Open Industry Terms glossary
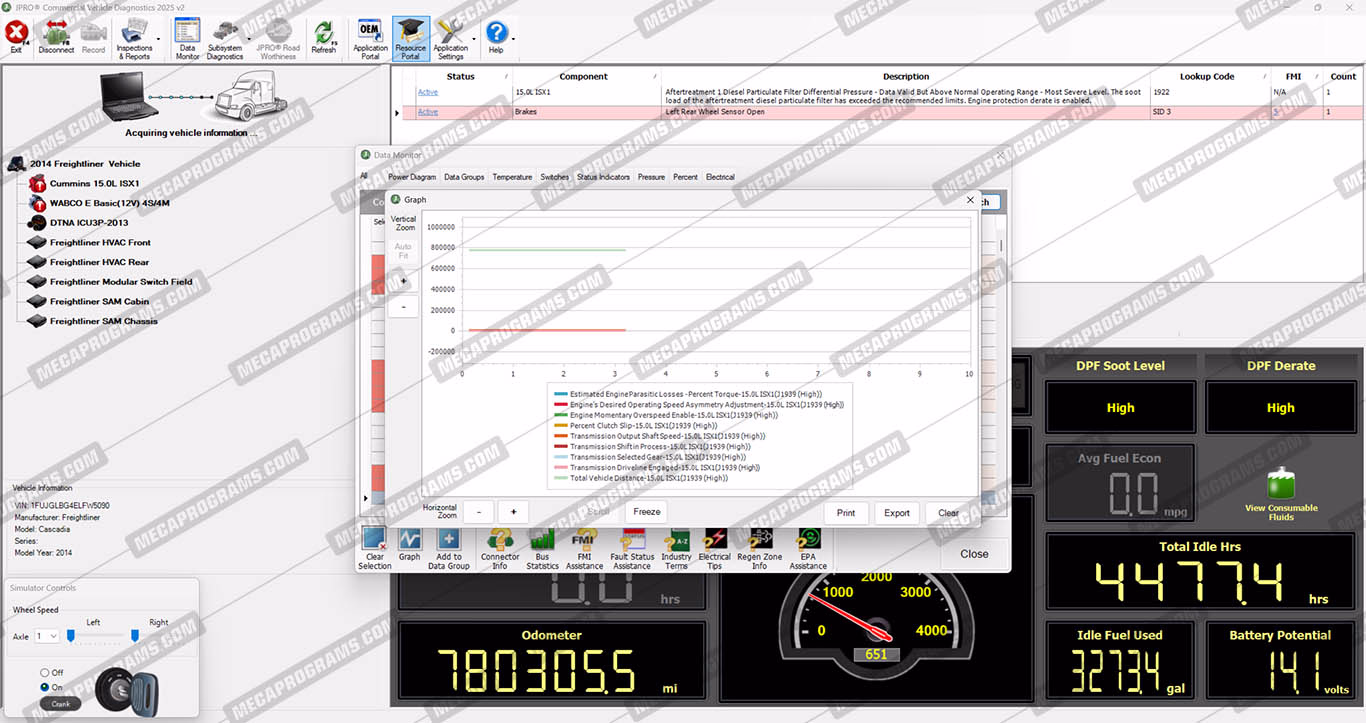 pyautogui.click(x=676, y=549)
